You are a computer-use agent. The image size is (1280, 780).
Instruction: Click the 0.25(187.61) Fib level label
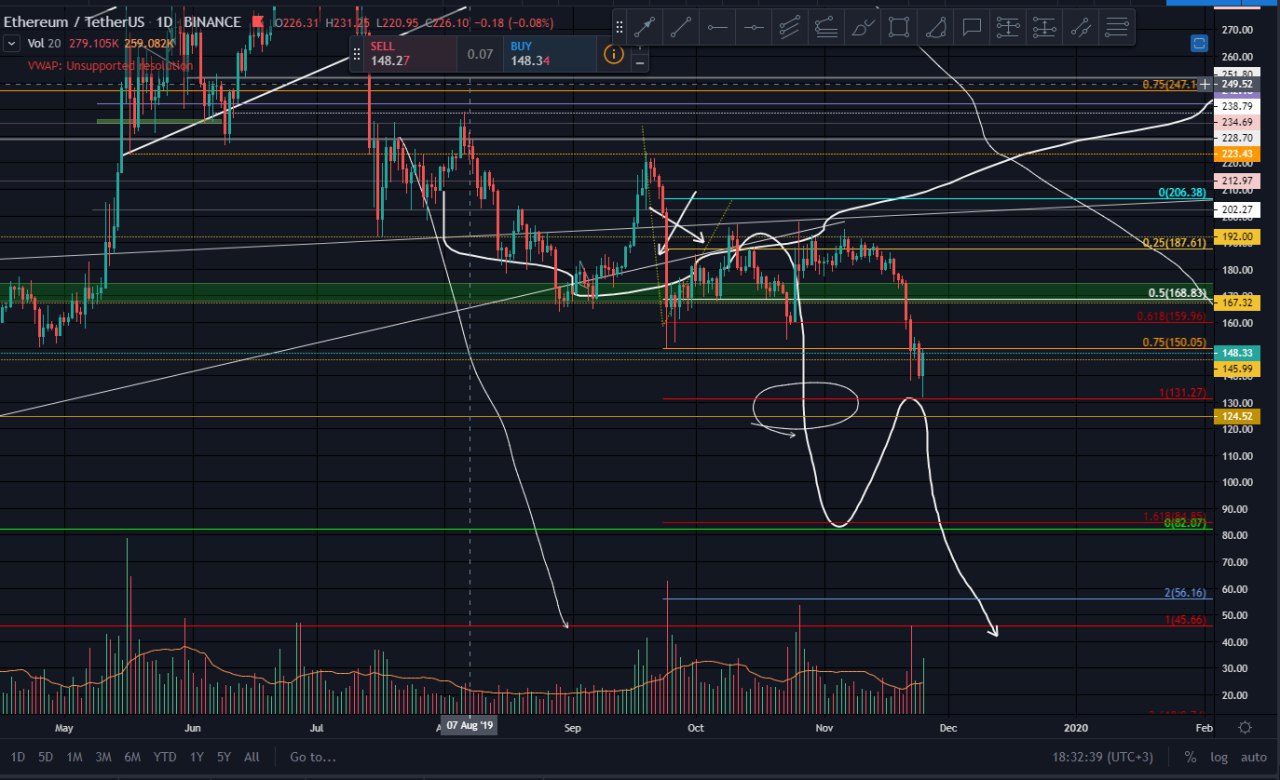tap(1176, 243)
